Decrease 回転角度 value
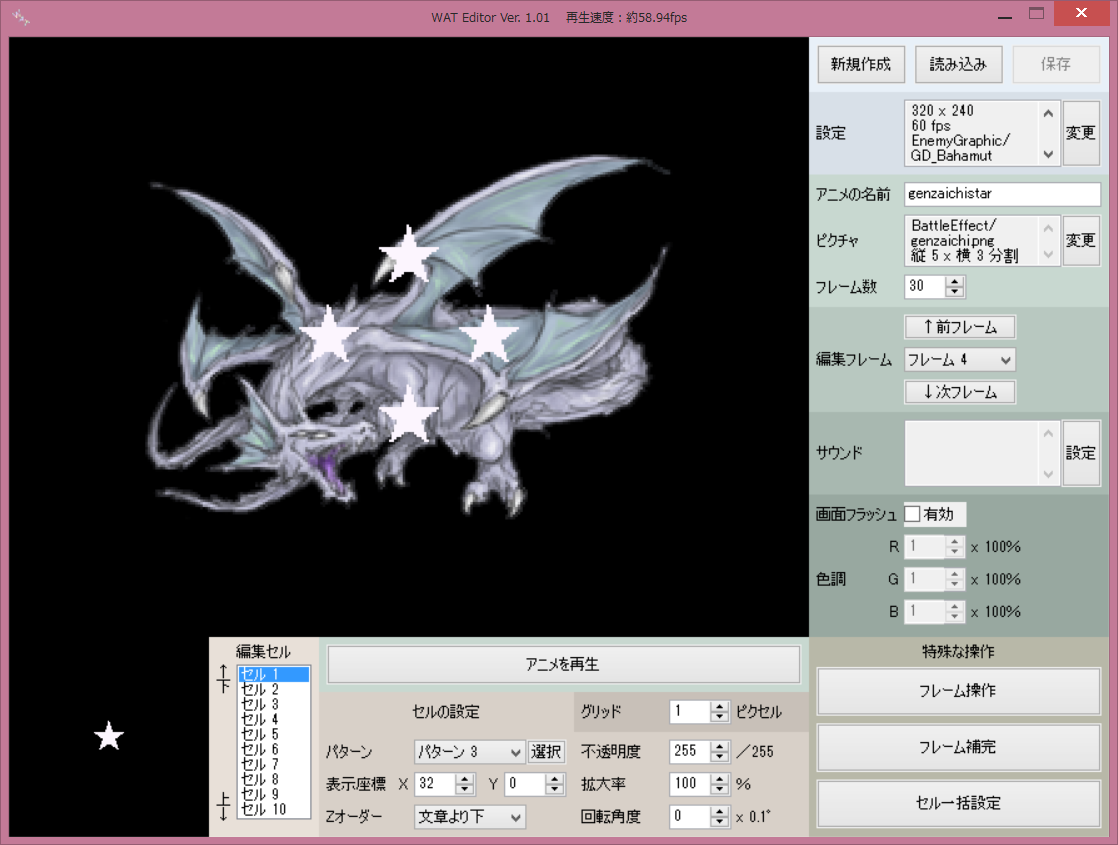1118x845 pixels. 719,822
